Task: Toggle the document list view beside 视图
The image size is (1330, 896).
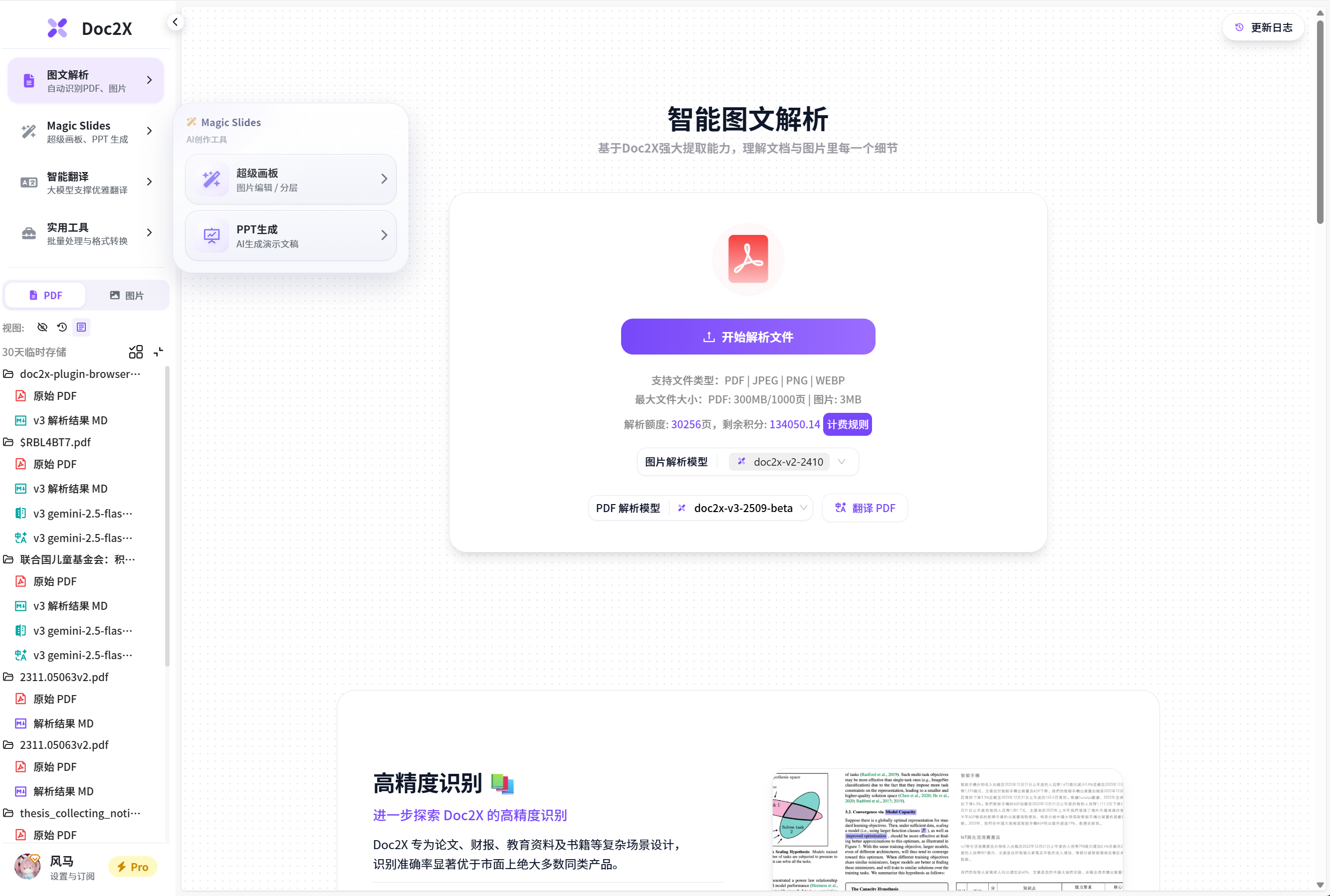Action: pos(81,327)
